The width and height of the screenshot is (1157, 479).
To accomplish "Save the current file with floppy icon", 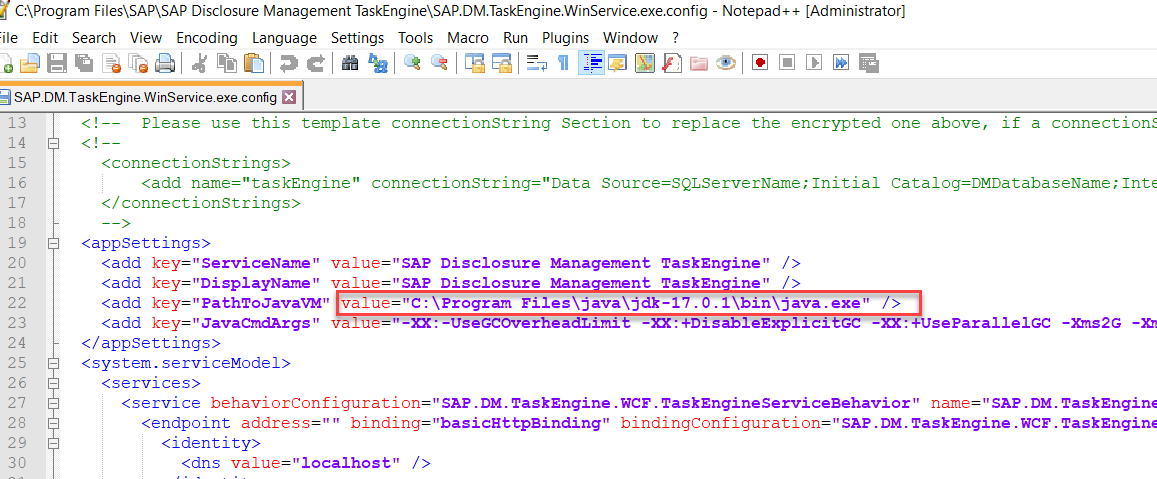I will pos(57,63).
